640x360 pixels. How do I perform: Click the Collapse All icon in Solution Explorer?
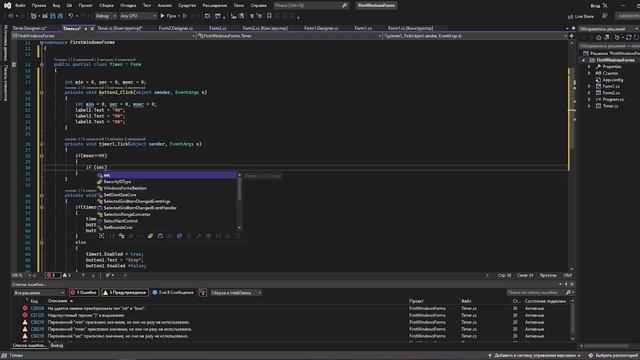point(636,37)
